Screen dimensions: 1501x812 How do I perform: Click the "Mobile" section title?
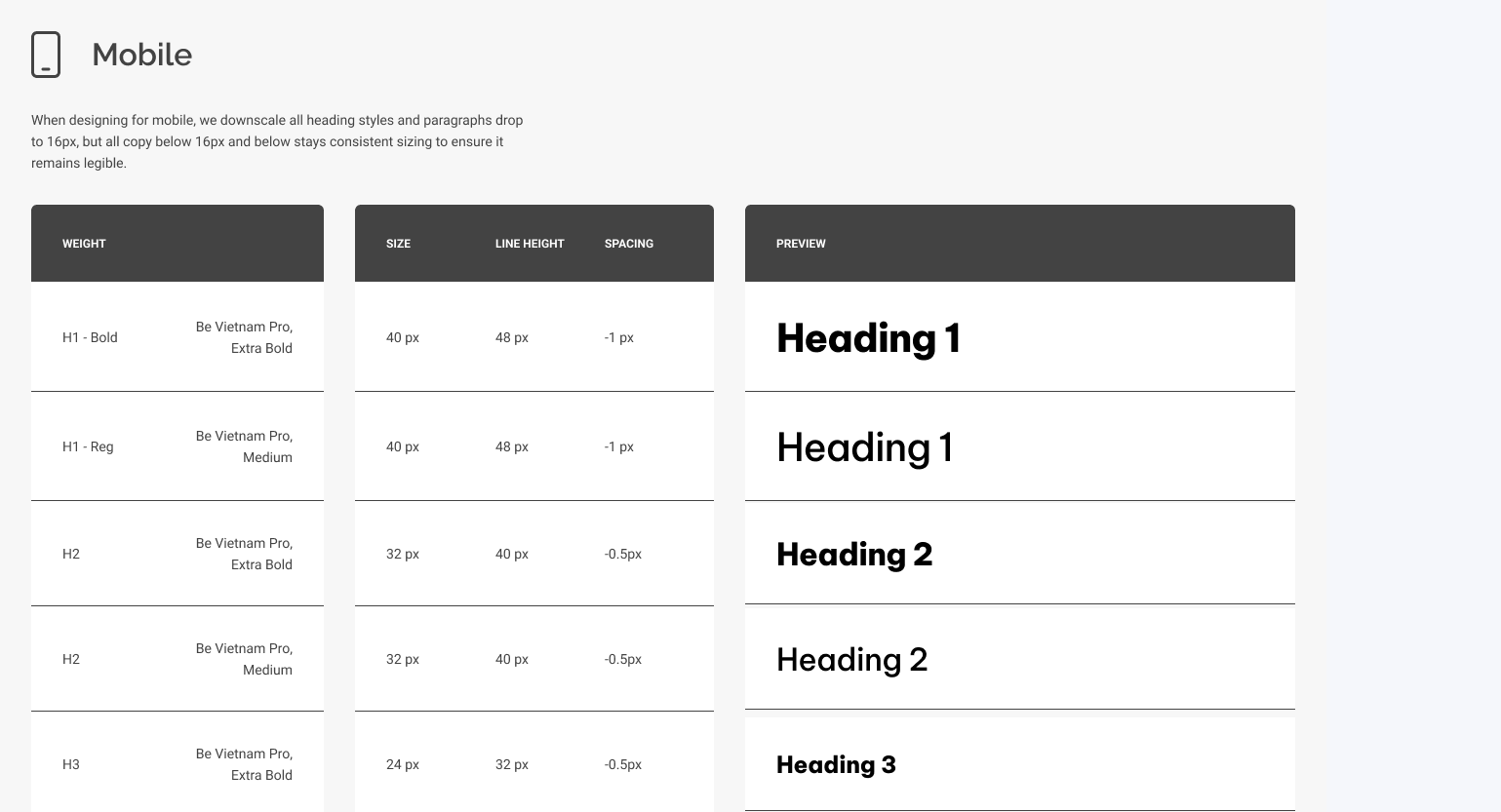point(141,55)
